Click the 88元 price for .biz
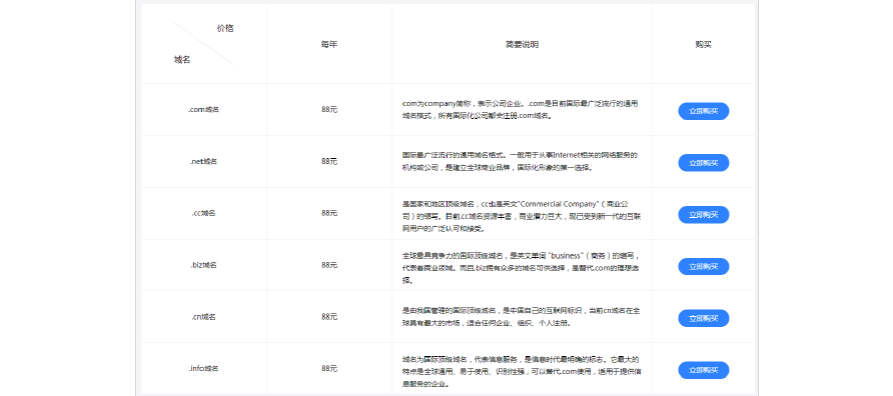 pos(329,265)
